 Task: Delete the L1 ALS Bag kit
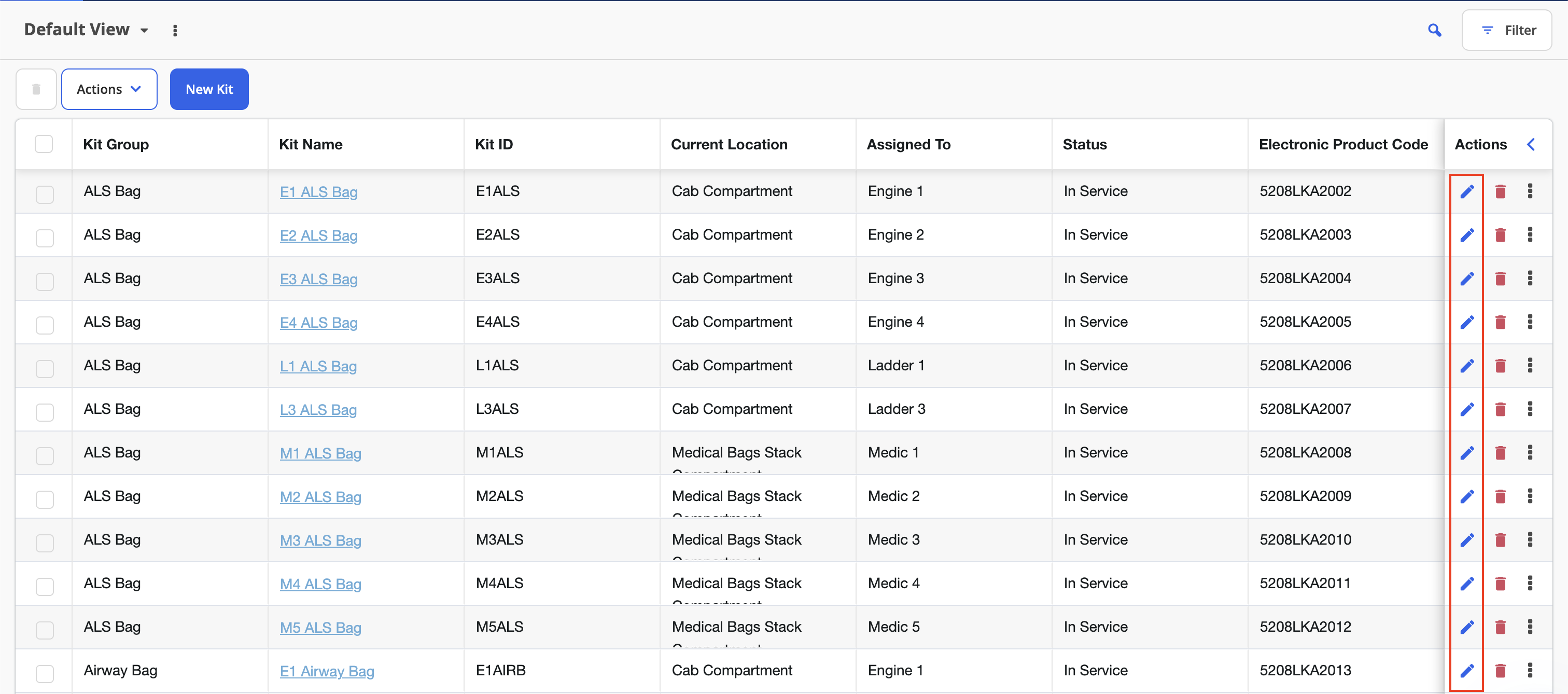[1500, 365]
